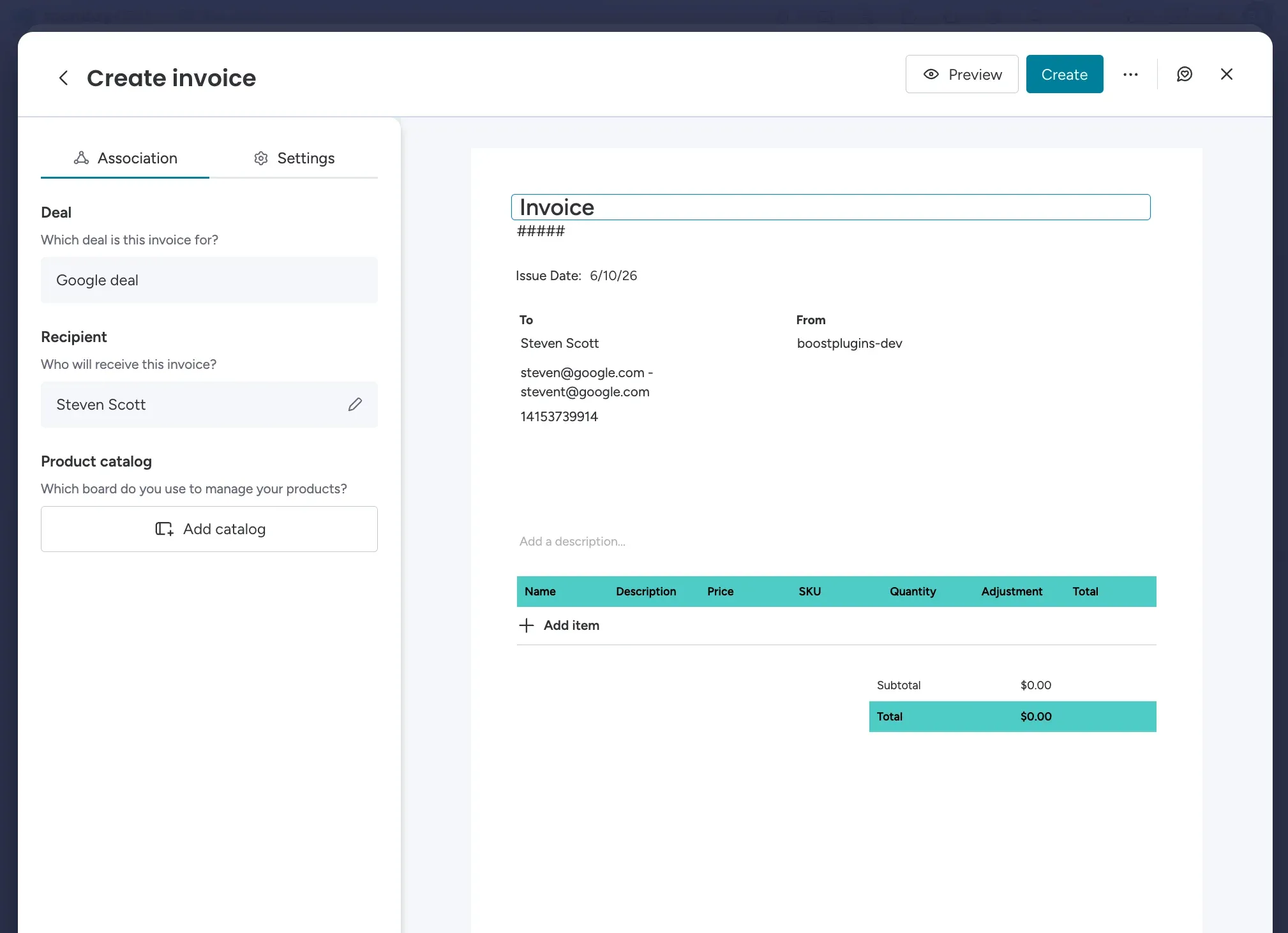The width and height of the screenshot is (1288, 933).
Task: Click the Add a description field
Action: tap(572, 541)
